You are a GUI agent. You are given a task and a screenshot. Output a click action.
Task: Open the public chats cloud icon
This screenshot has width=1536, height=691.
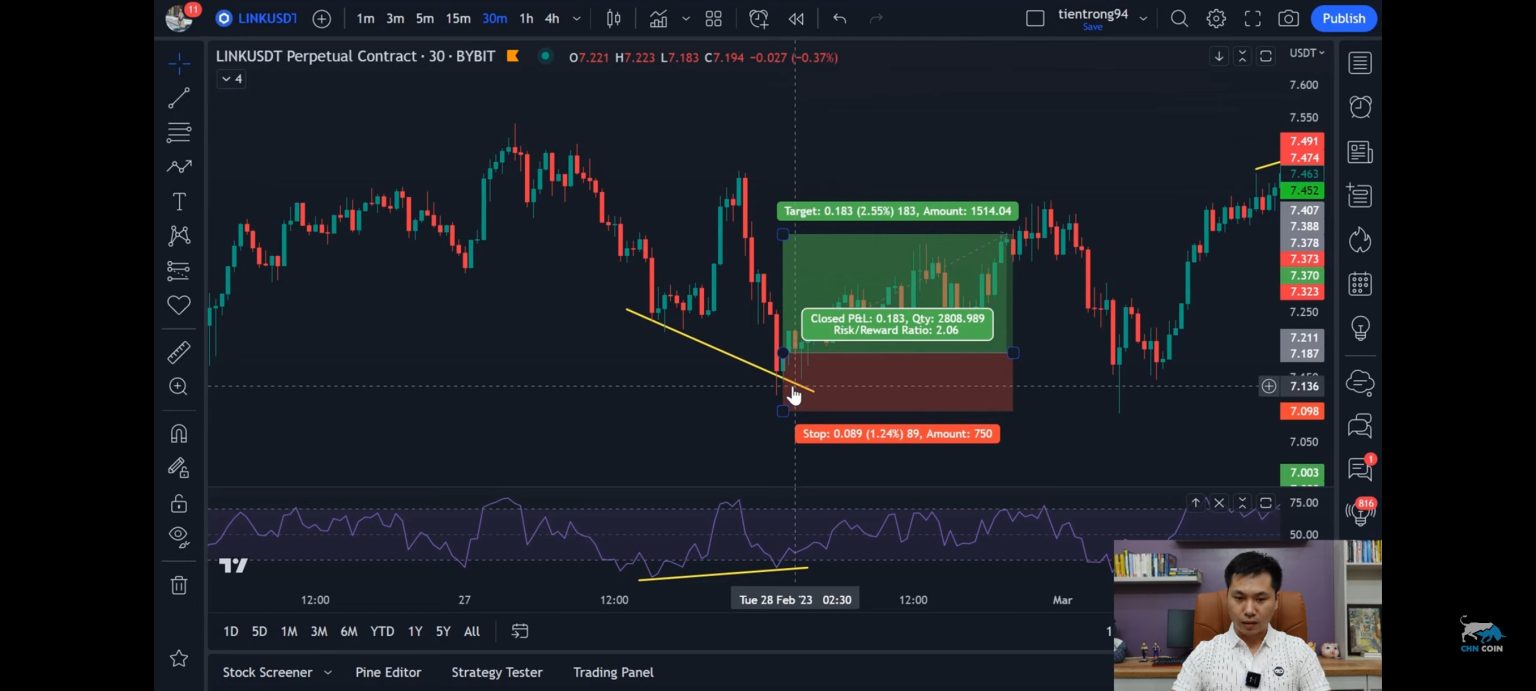click(x=1360, y=382)
